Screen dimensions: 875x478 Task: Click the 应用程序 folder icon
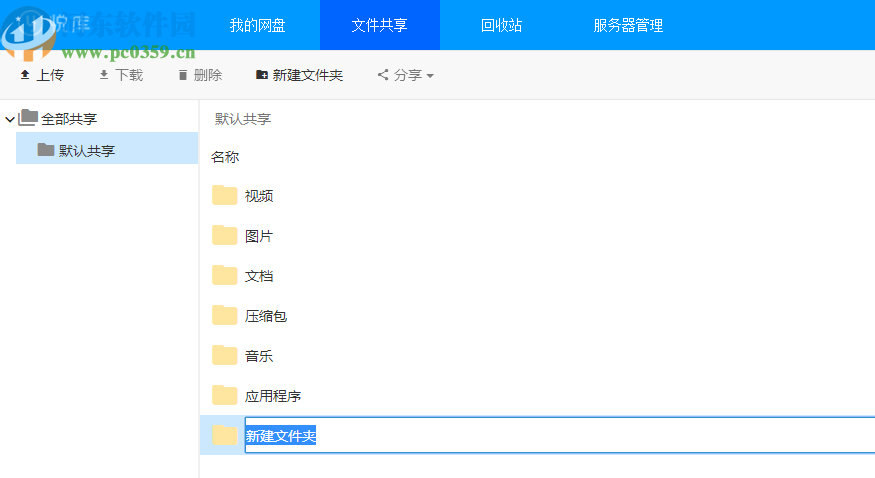(x=225, y=395)
